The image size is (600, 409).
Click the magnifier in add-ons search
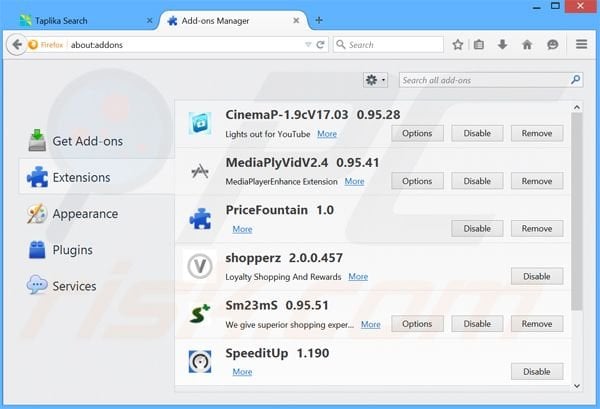point(576,80)
